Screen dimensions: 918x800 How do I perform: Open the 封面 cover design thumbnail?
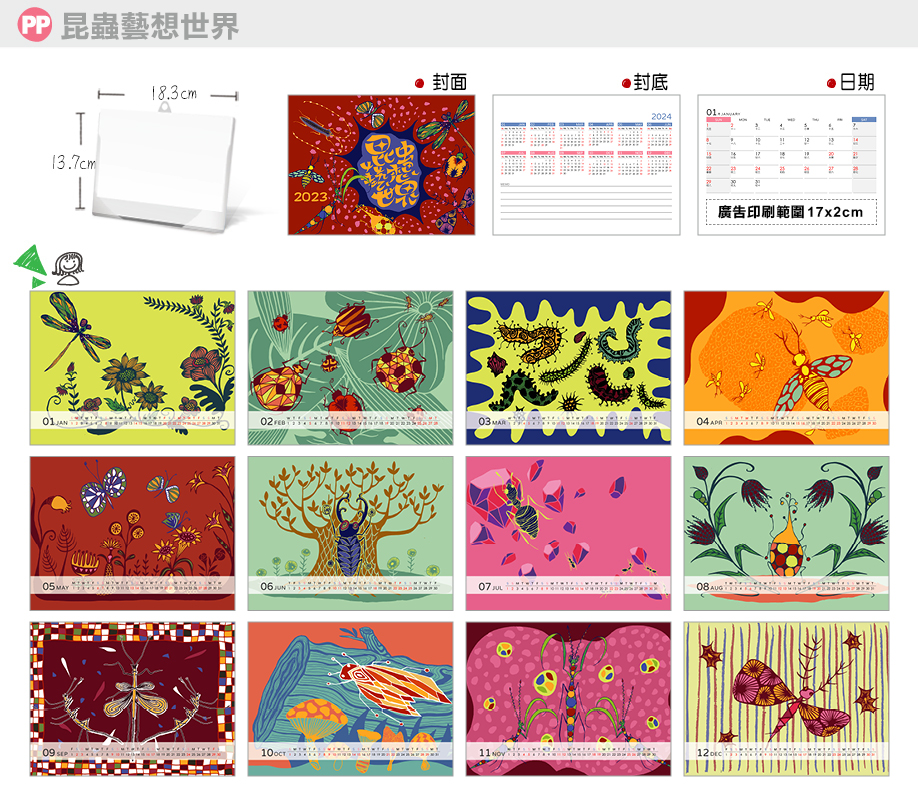pos(381,165)
